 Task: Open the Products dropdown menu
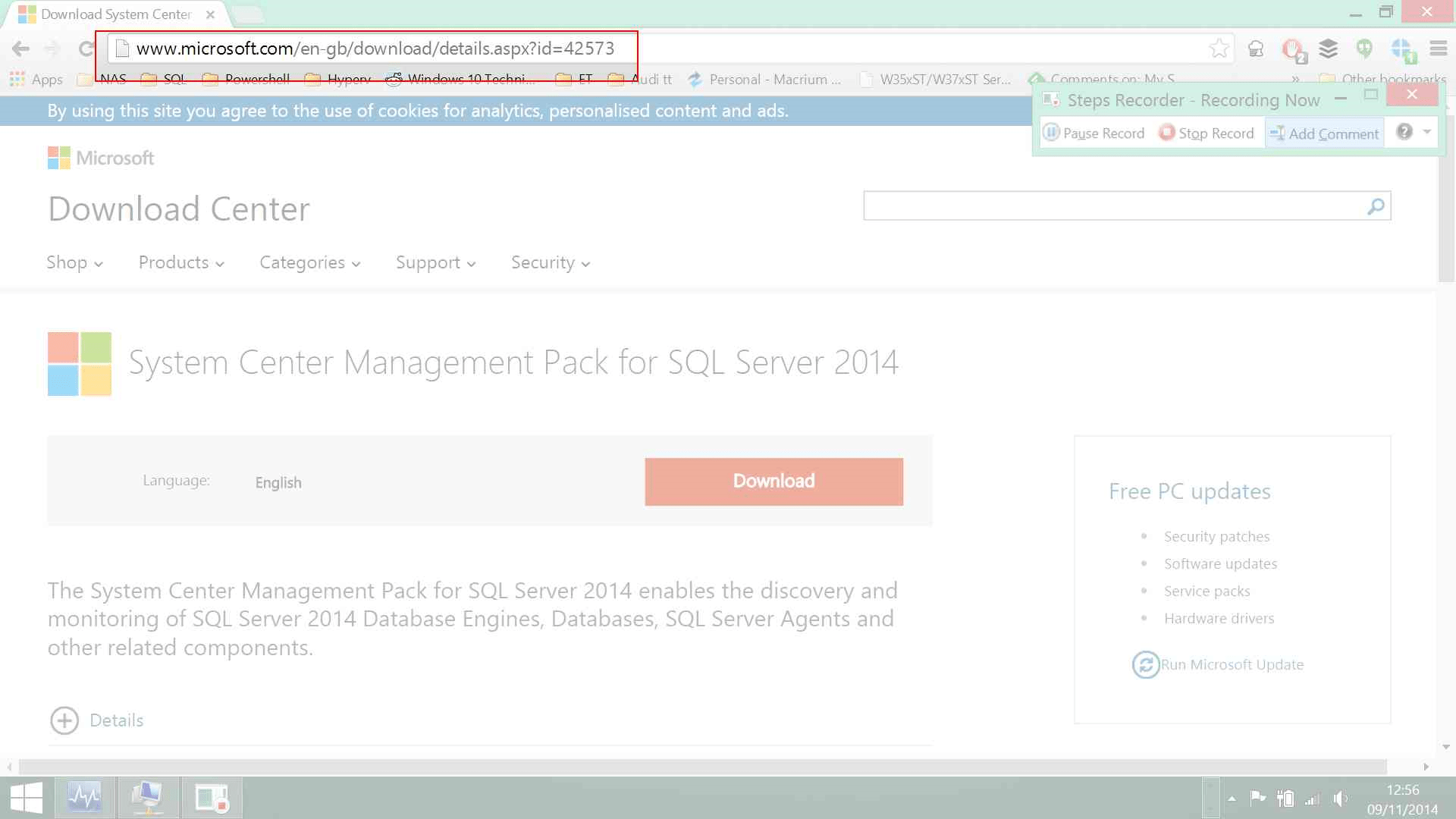coord(181,262)
